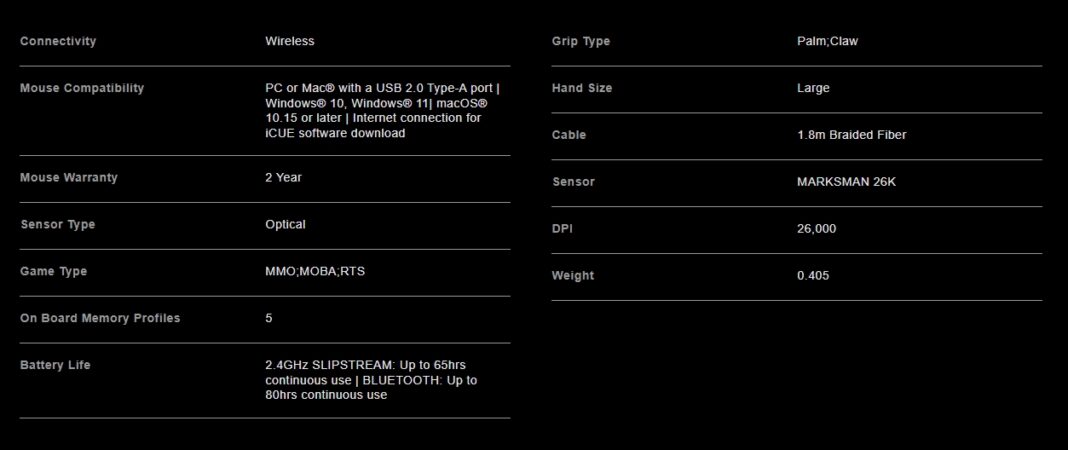Select the 2 Year warranty value
This screenshot has height=450, width=1068.
tap(283, 177)
